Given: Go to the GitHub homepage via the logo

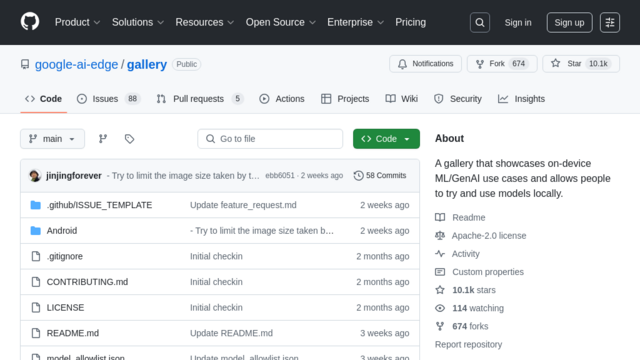Looking at the screenshot, I should pyautogui.click(x=30, y=22).
